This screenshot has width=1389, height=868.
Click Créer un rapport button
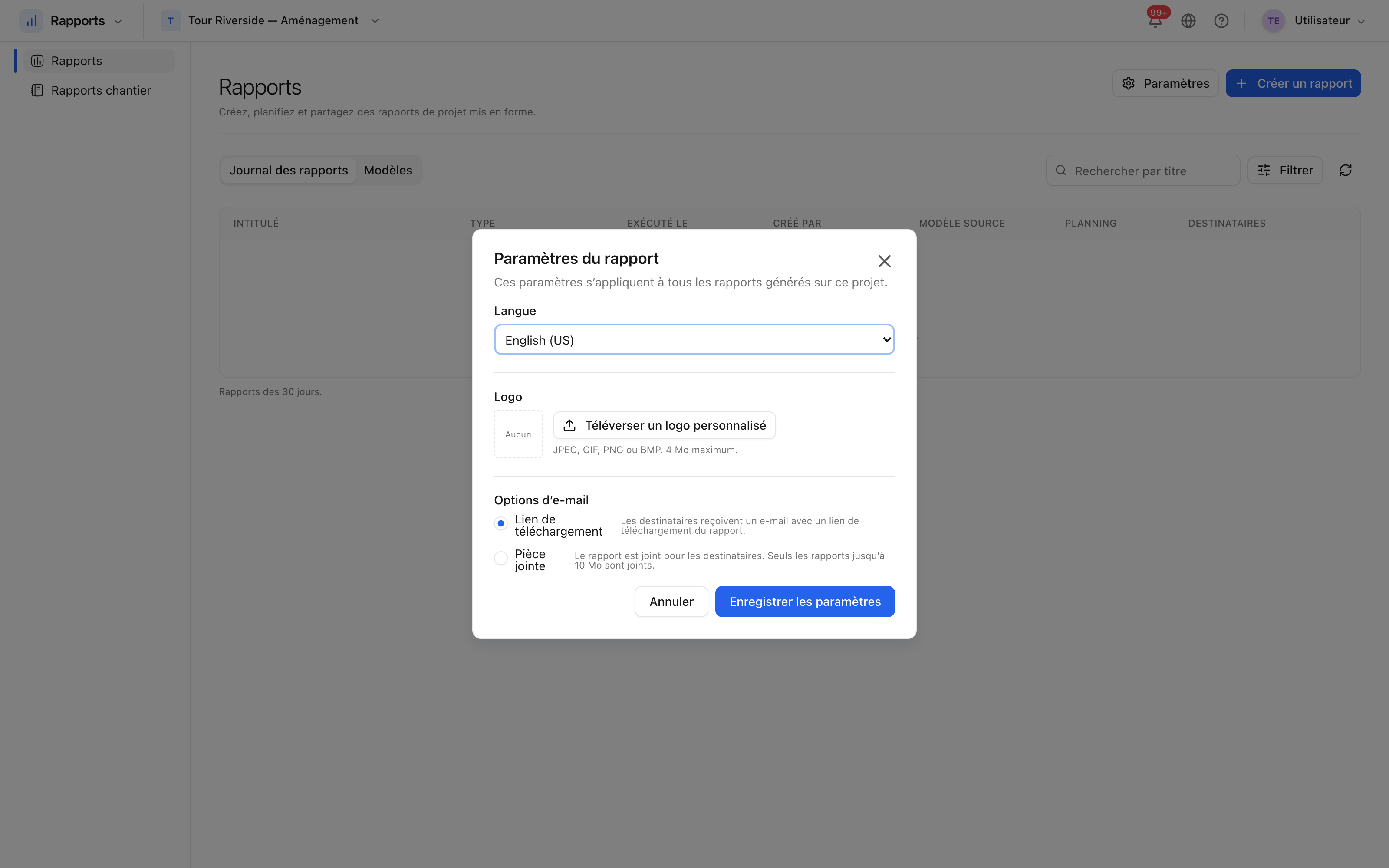[x=1293, y=83]
